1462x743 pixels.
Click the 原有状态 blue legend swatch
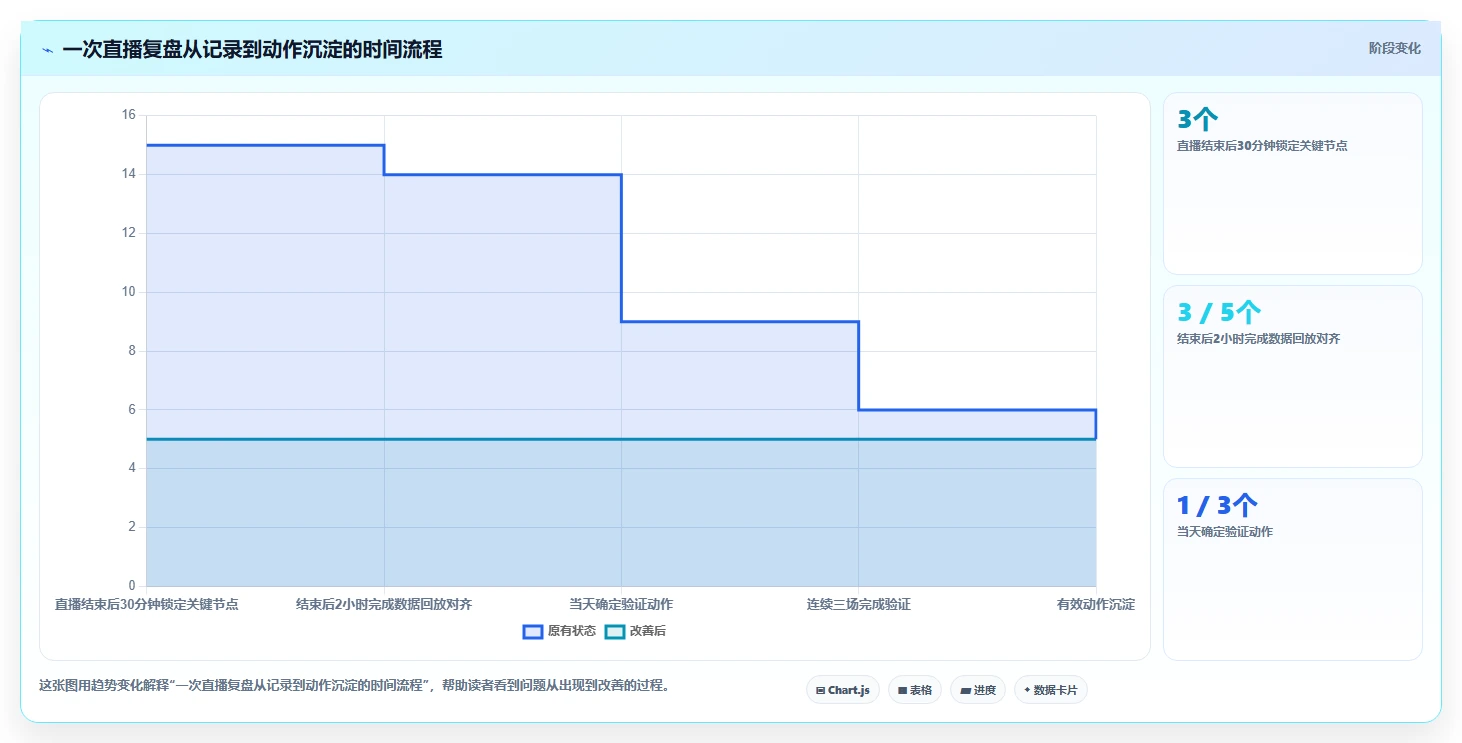533,632
